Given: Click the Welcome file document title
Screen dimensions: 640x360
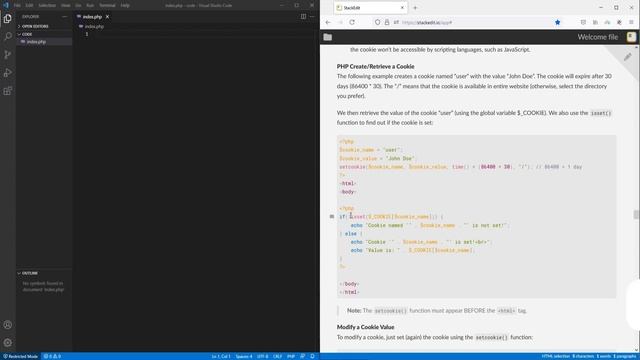Looking at the screenshot, I should click(x=598, y=37).
